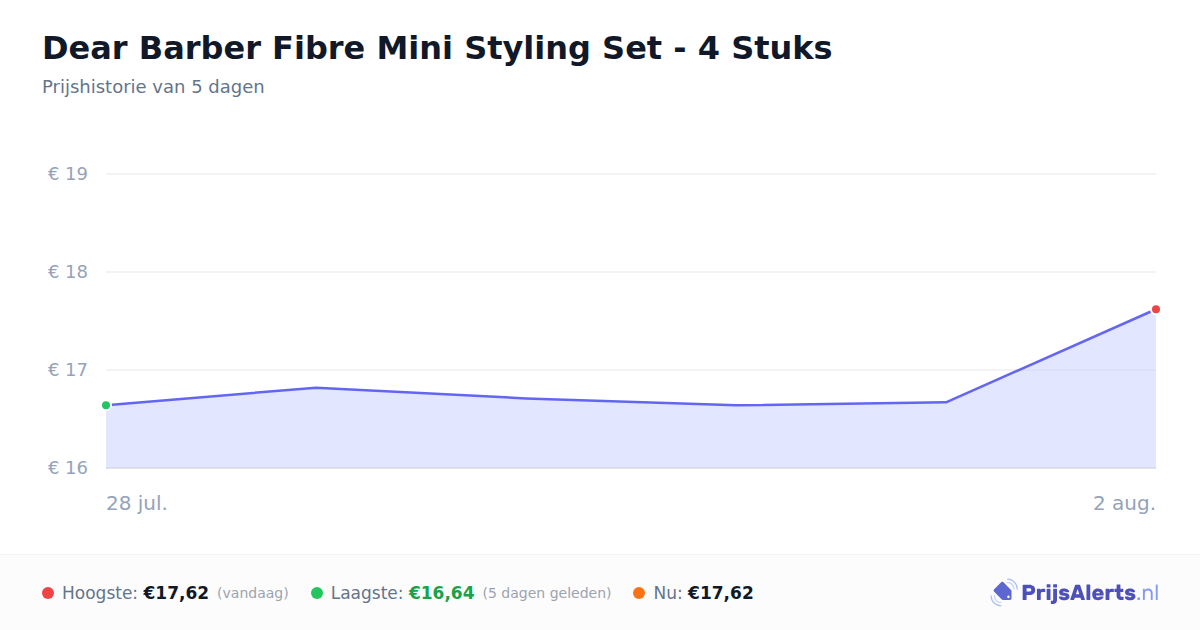Click the 2 aug. end date label

coord(1124,503)
